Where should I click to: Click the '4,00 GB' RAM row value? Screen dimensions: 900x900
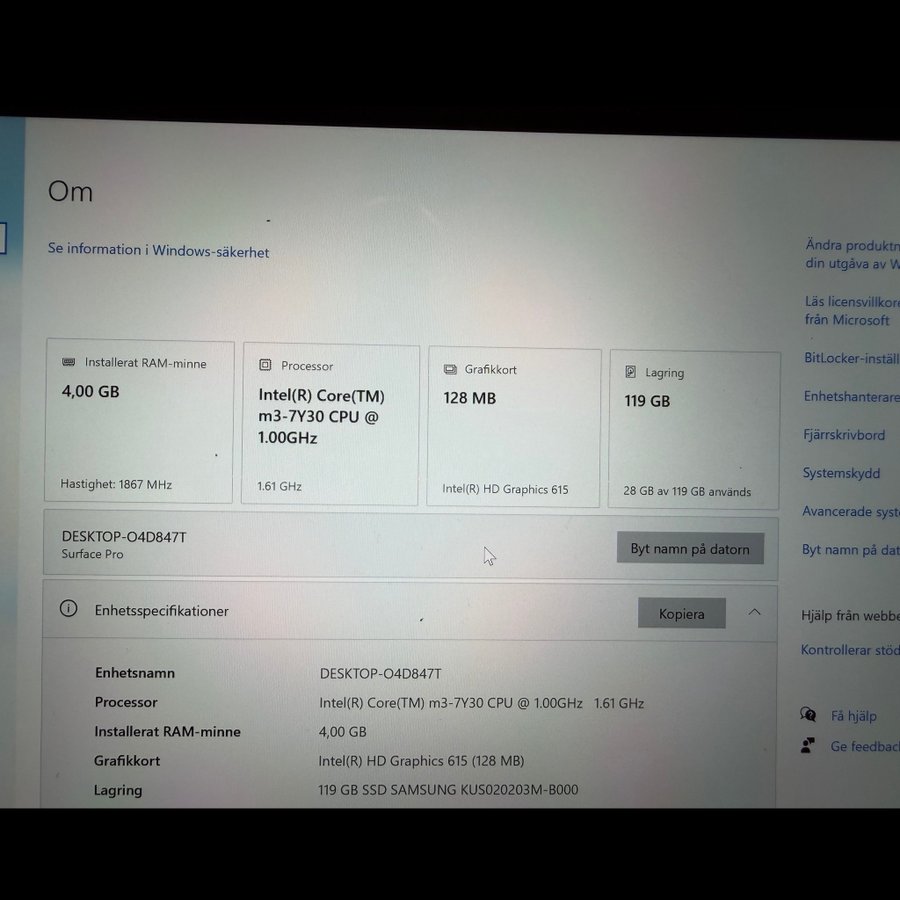343,731
